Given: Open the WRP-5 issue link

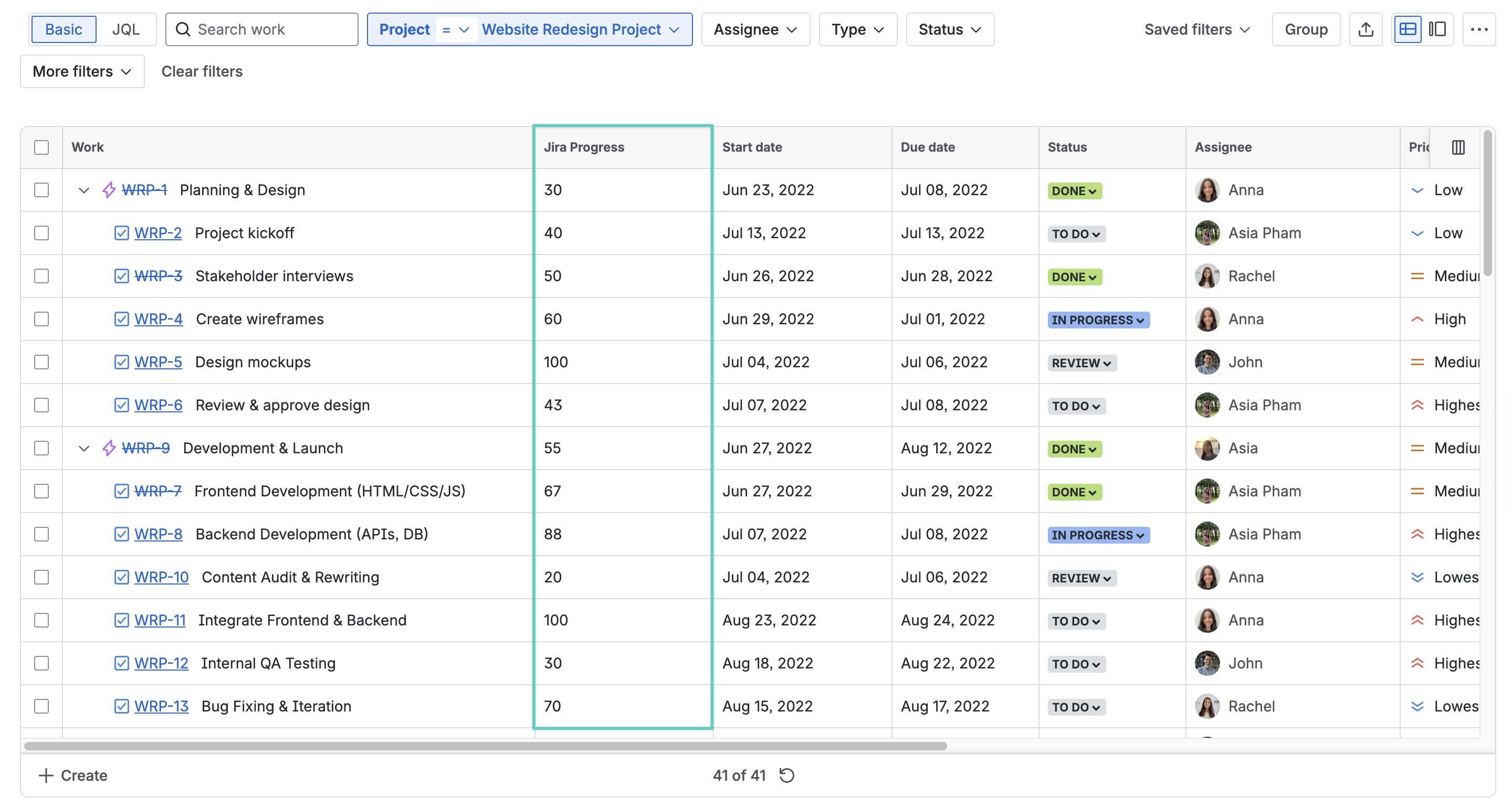Looking at the screenshot, I should [158, 362].
